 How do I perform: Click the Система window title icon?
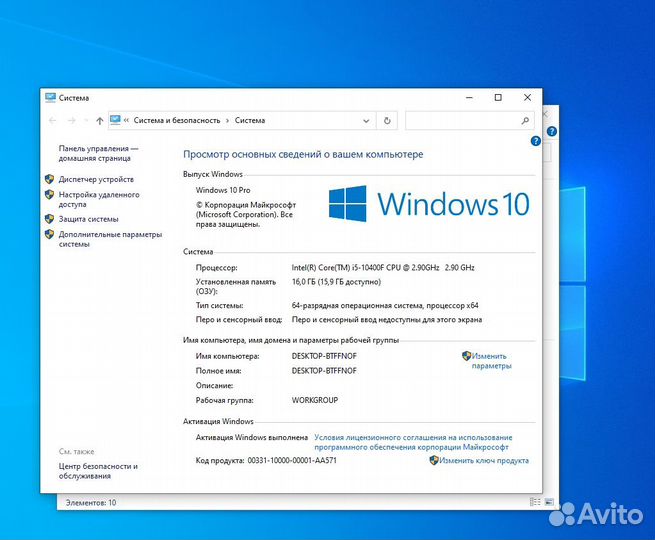click(50, 98)
